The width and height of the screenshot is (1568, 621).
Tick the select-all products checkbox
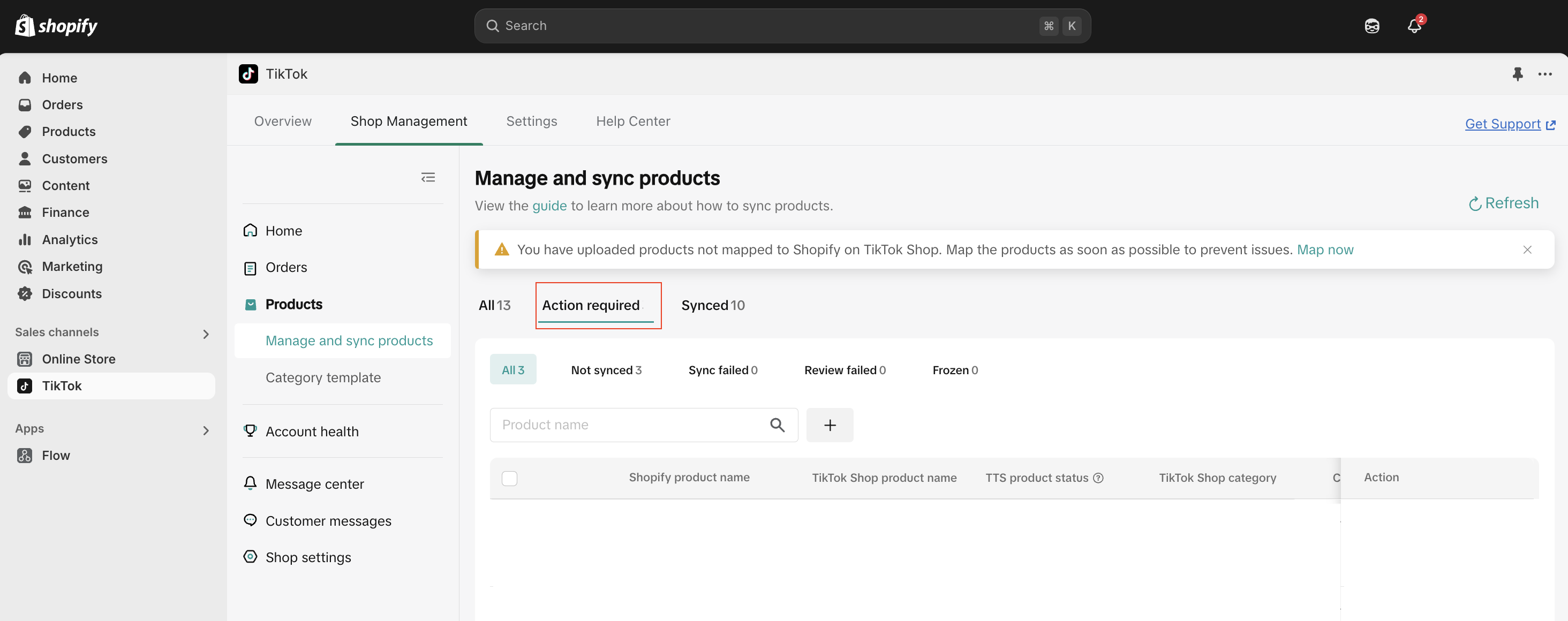click(x=509, y=478)
